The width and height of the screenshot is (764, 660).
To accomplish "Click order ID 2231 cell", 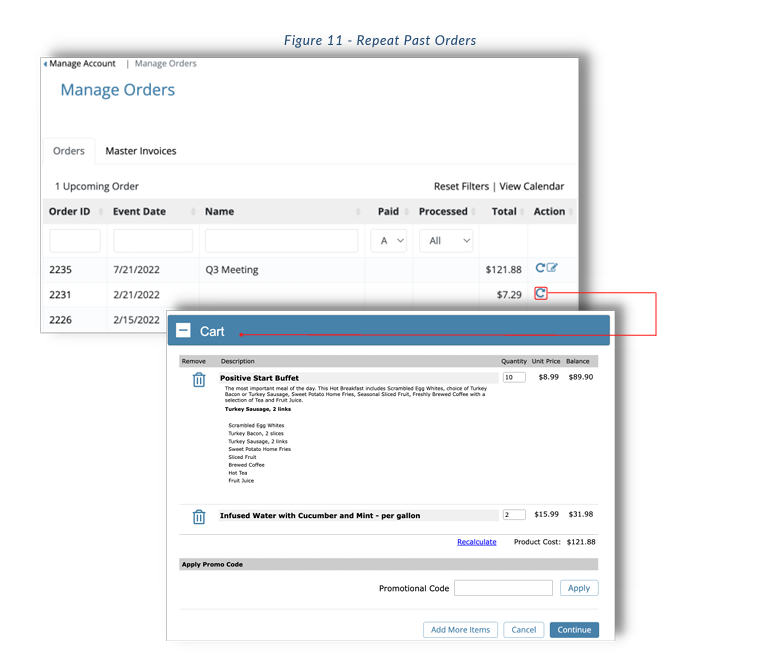I will click(60, 295).
